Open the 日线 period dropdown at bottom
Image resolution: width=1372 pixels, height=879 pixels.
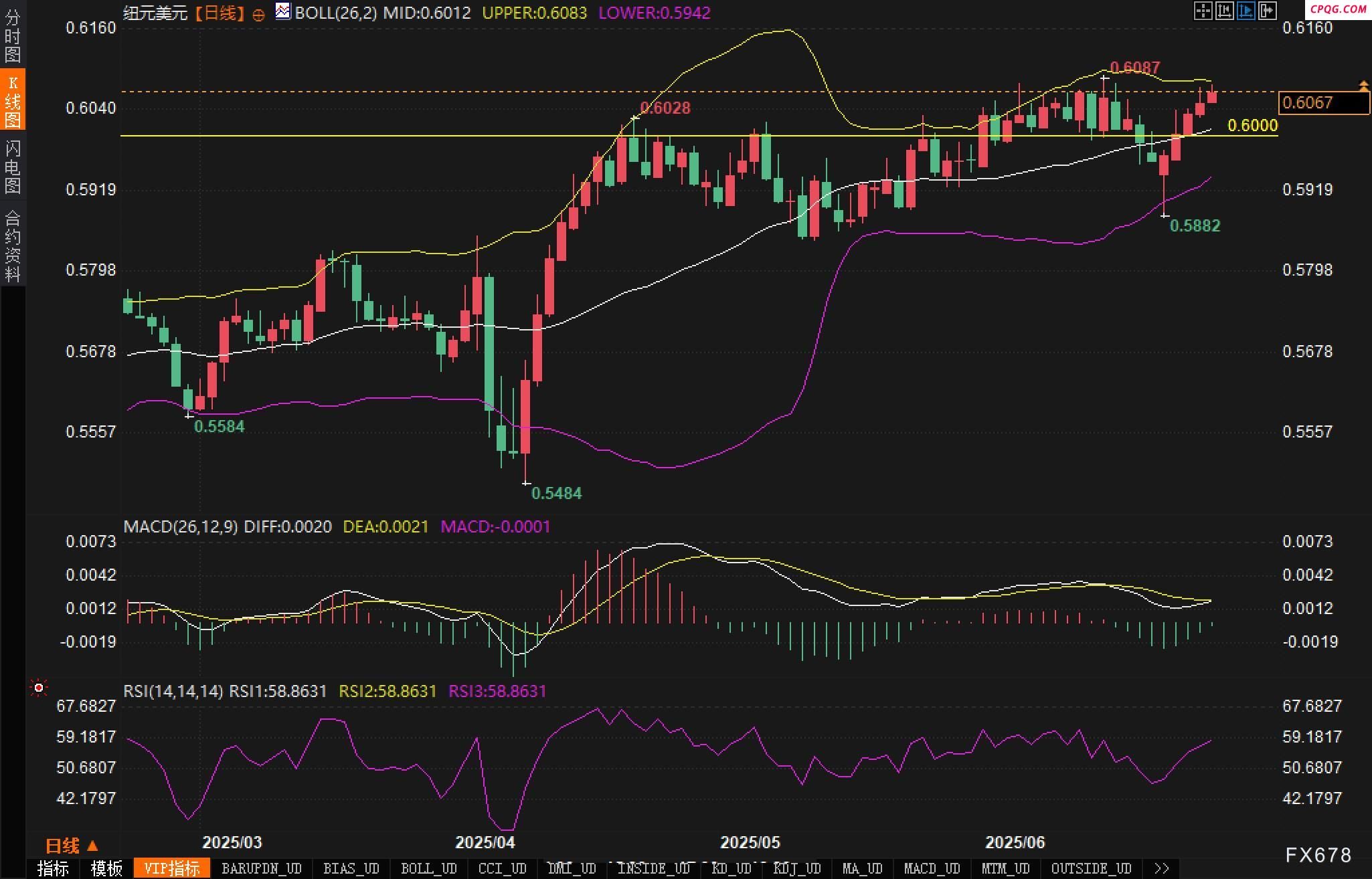point(72,846)
